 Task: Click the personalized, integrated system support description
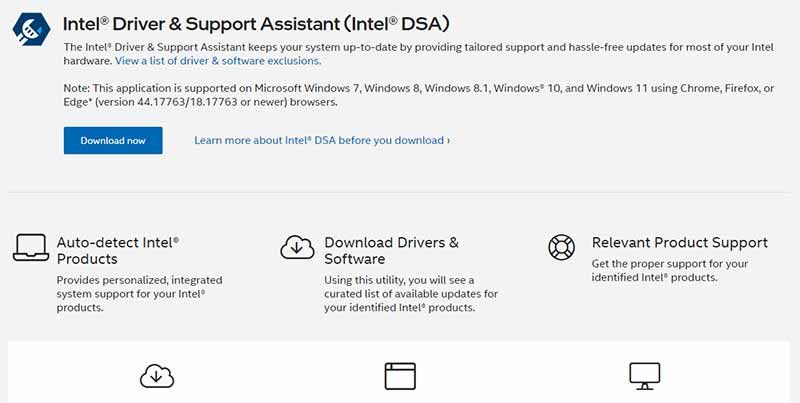click(139, 294)
